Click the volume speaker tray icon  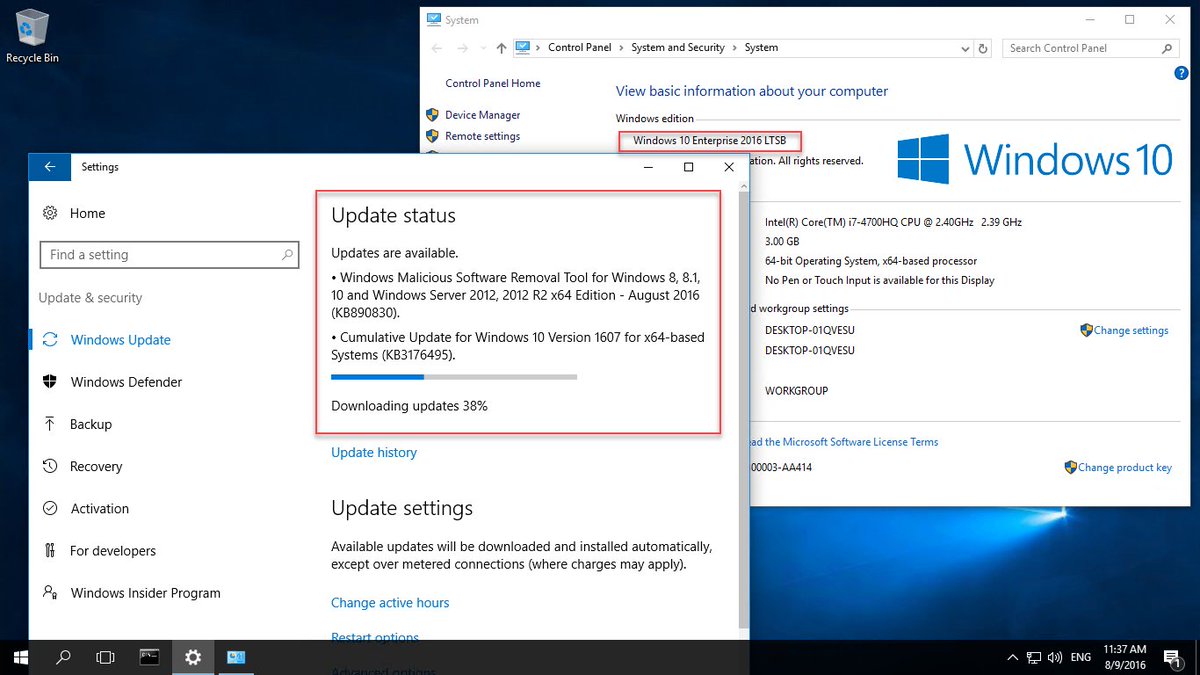pos(1056,658)
